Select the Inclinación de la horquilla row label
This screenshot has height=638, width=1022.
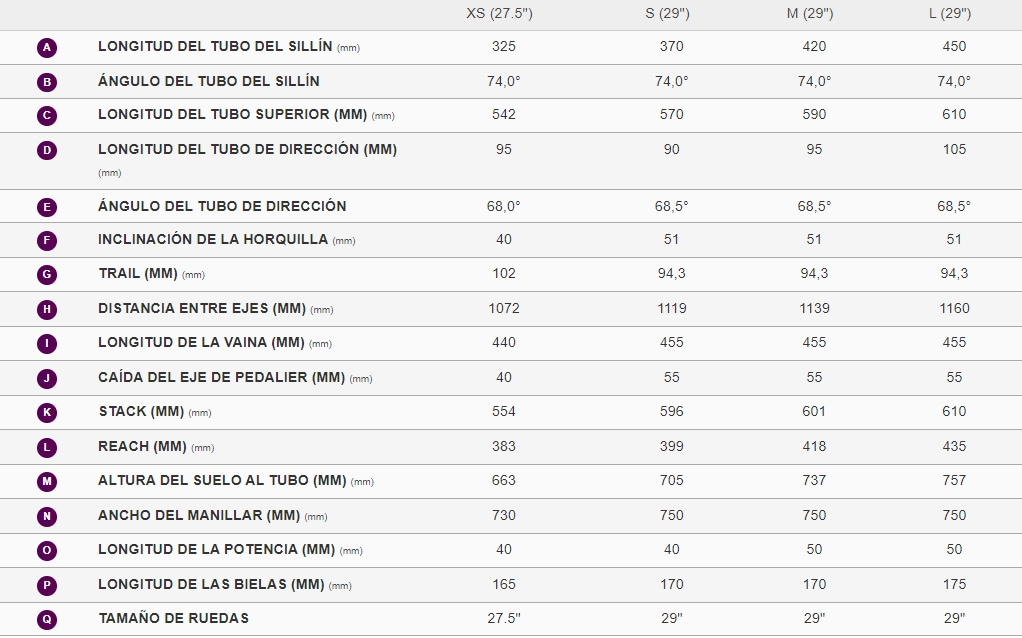[213, 239]
